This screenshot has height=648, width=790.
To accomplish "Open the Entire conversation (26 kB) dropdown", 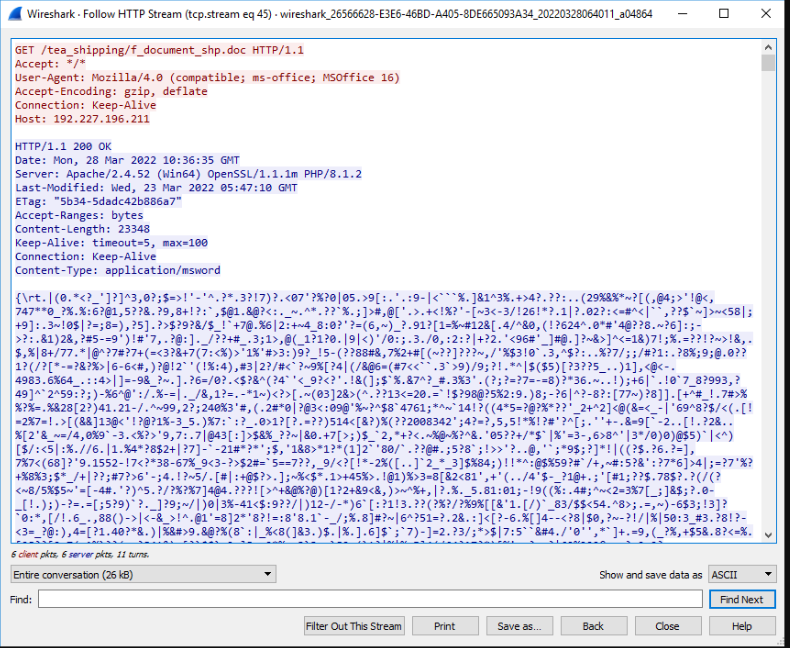I will 143,574.
